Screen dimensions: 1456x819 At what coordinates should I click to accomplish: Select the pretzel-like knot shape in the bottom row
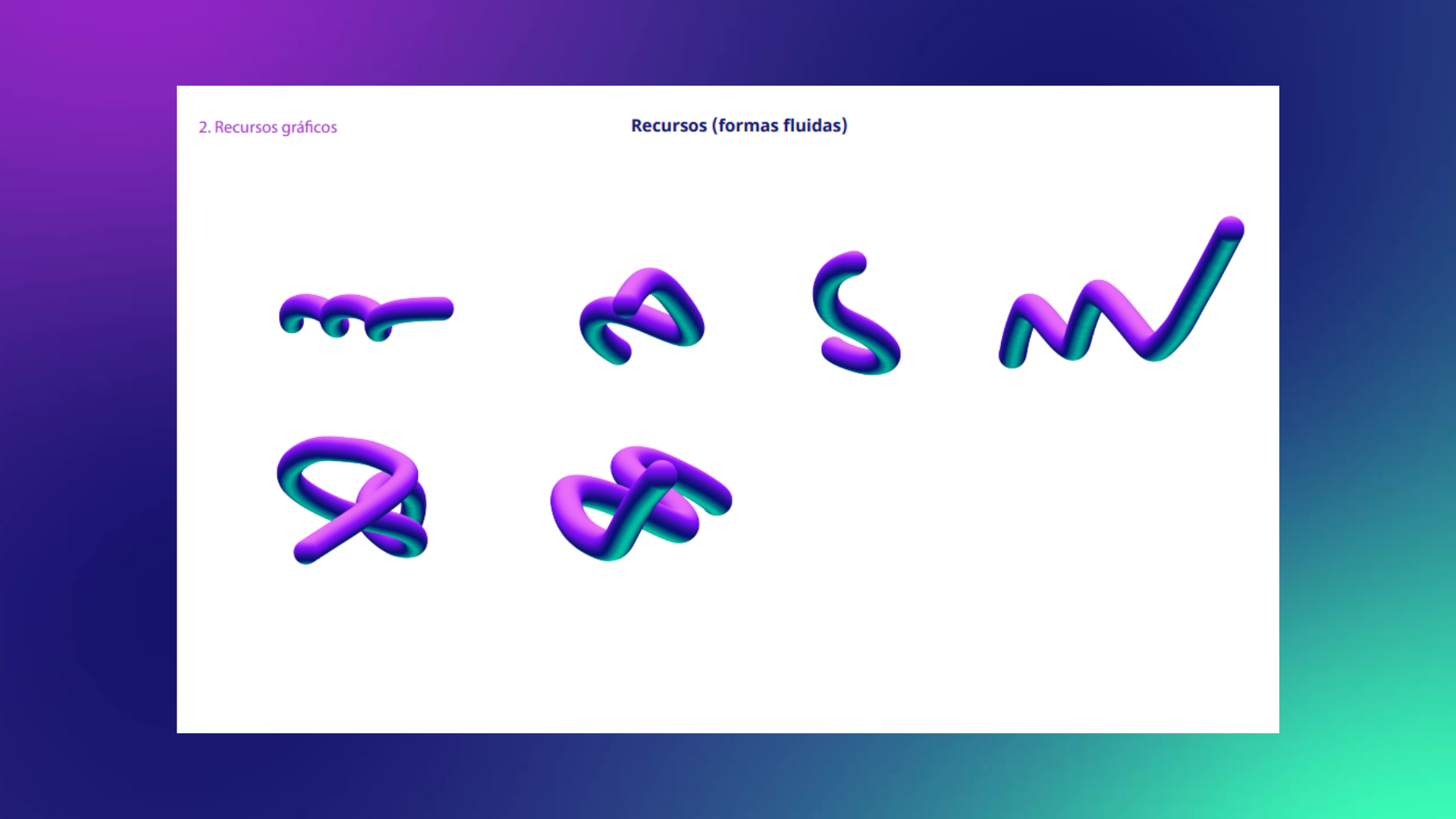(x=352, y=500)
